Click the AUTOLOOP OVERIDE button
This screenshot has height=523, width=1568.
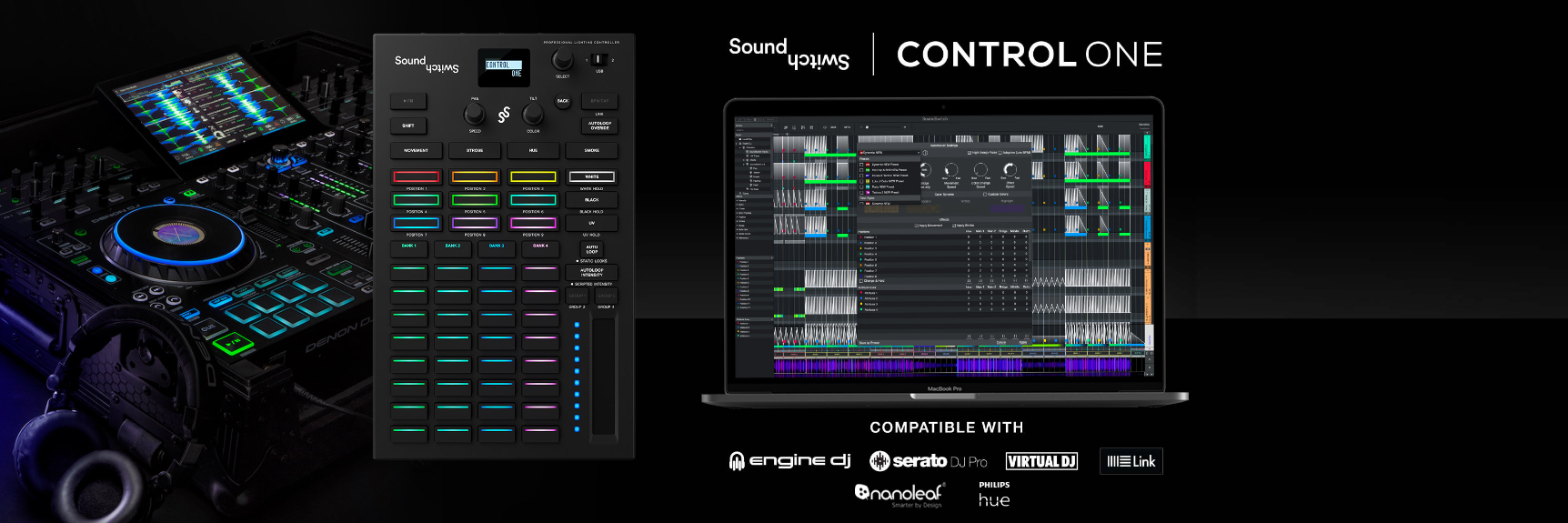pyautogui.click(x=599, y=126)
